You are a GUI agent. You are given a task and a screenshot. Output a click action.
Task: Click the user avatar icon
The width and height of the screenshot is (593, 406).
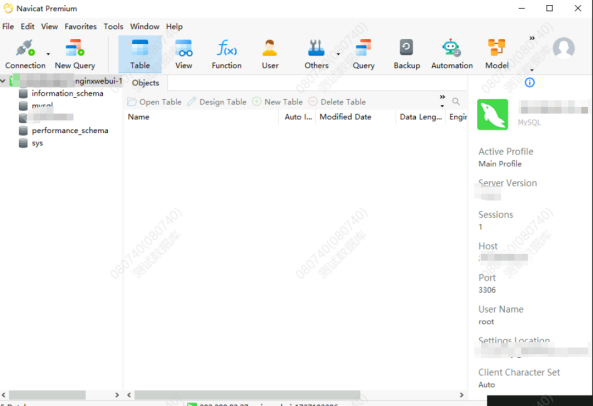(564, 48)
